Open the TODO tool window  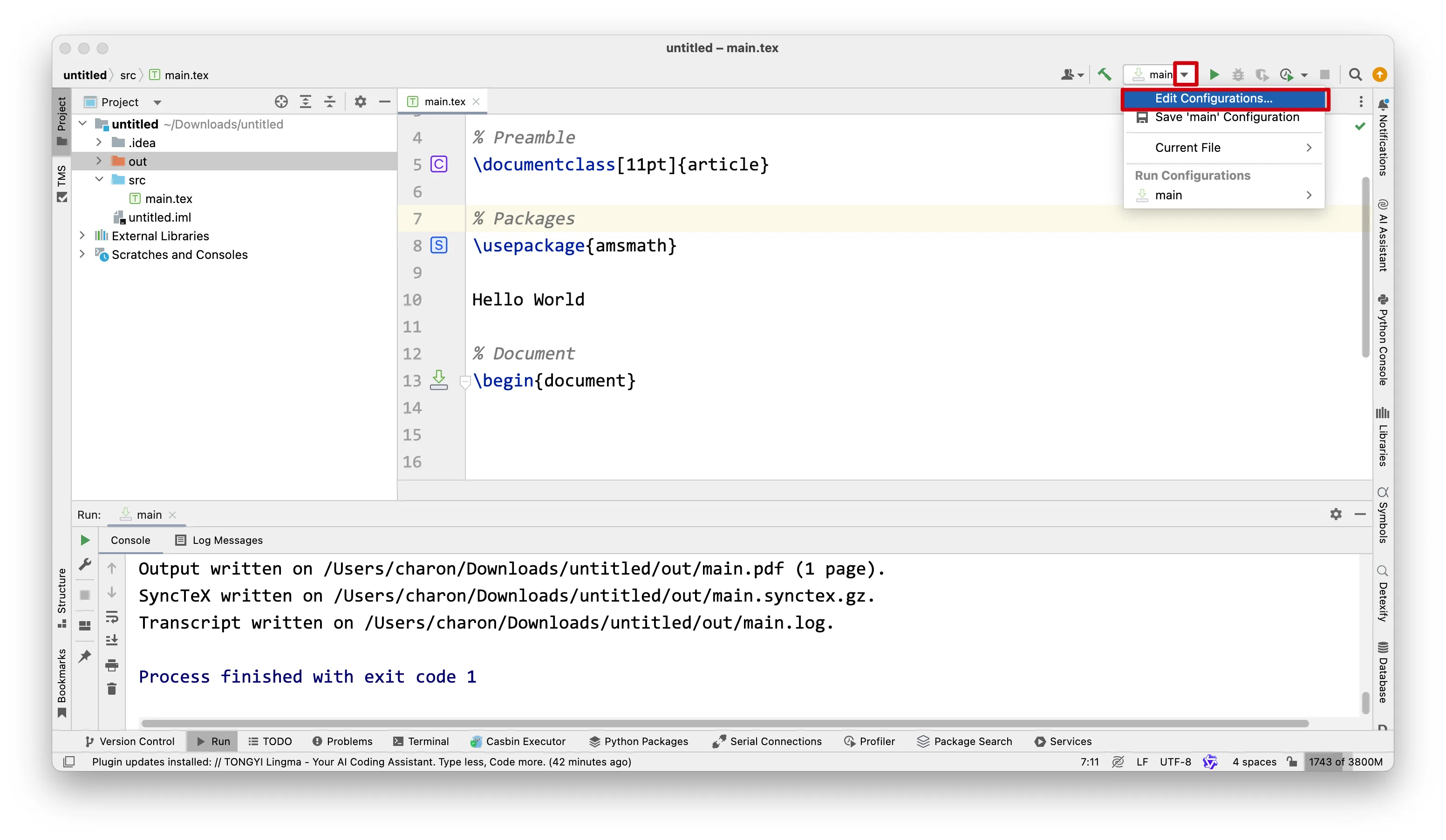click(x=270, y=740)
